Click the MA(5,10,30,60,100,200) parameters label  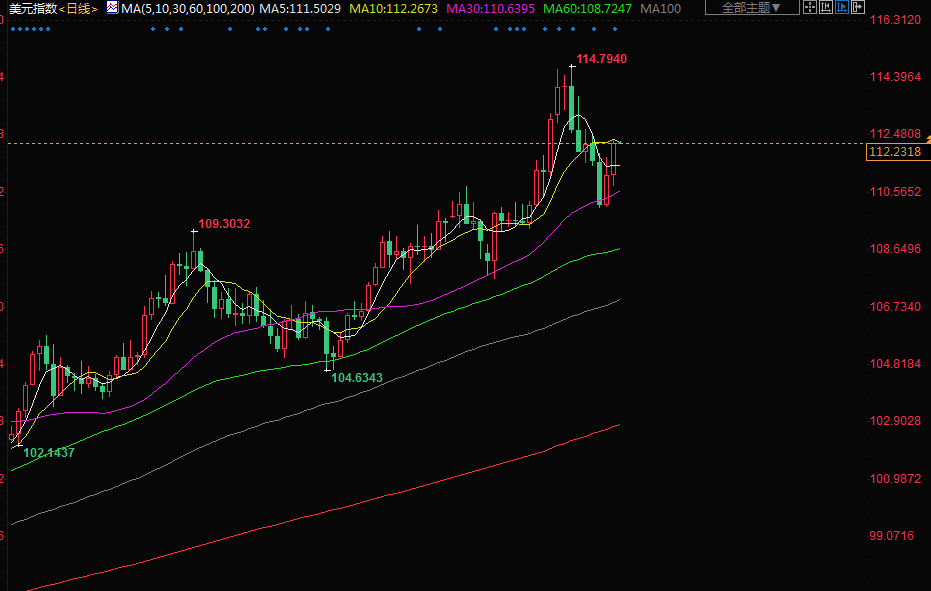pyautogui.click(x=187, y=8)
